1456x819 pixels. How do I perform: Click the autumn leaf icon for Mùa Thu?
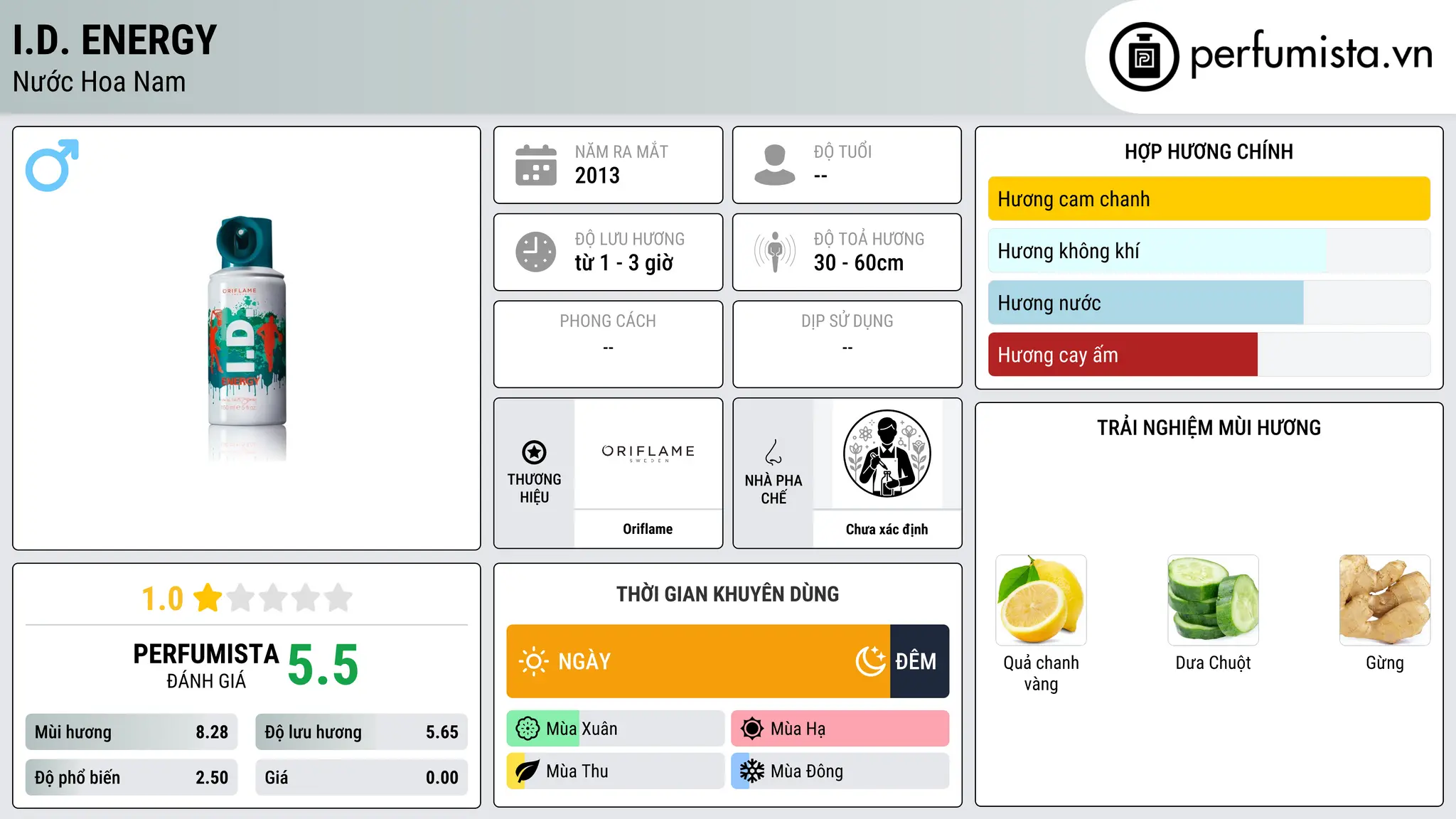click(x=528, y=771)
